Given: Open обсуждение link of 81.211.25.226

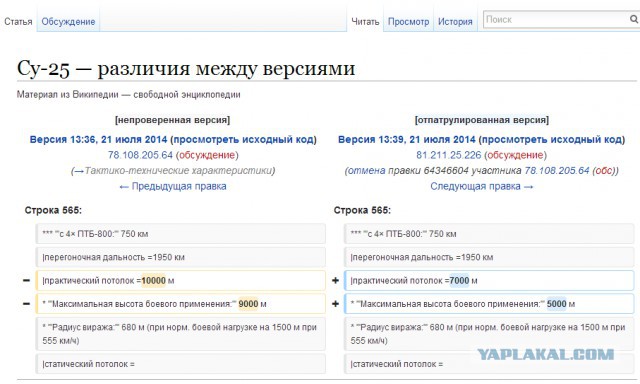Looking at the screenshot, I should coord(515,155).
